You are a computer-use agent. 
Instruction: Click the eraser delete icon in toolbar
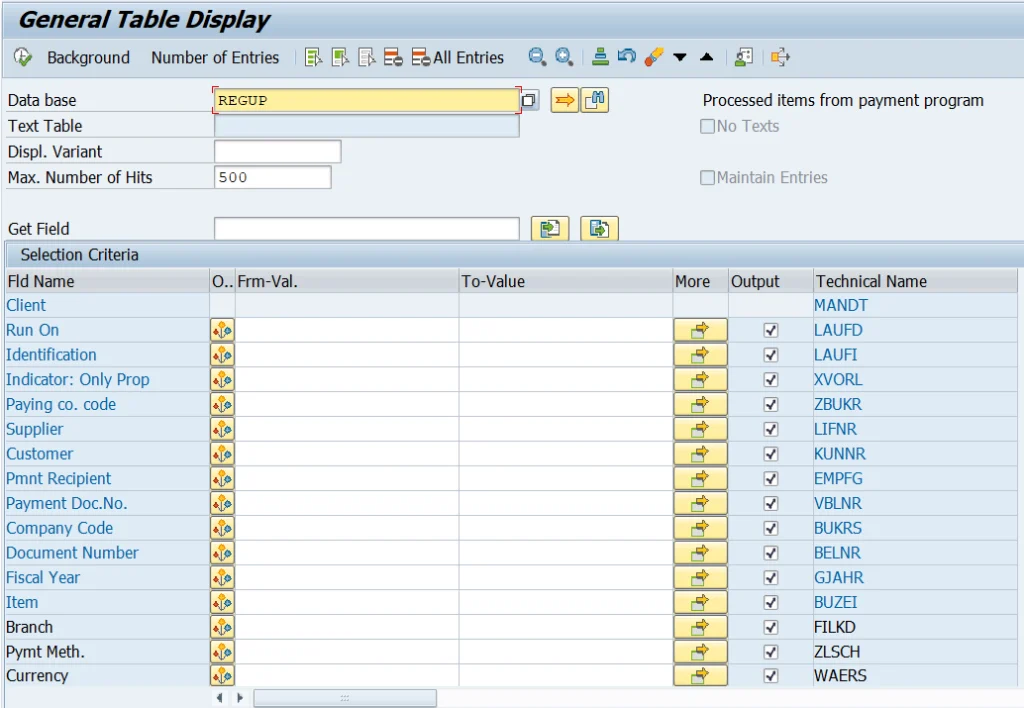653,57
